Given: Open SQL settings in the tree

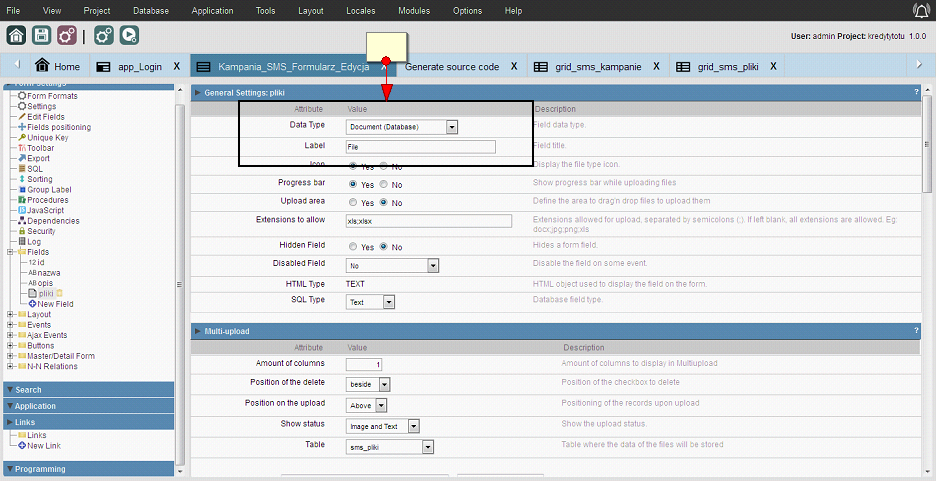Looking at the screenshot, I should [x=35, y=169].
